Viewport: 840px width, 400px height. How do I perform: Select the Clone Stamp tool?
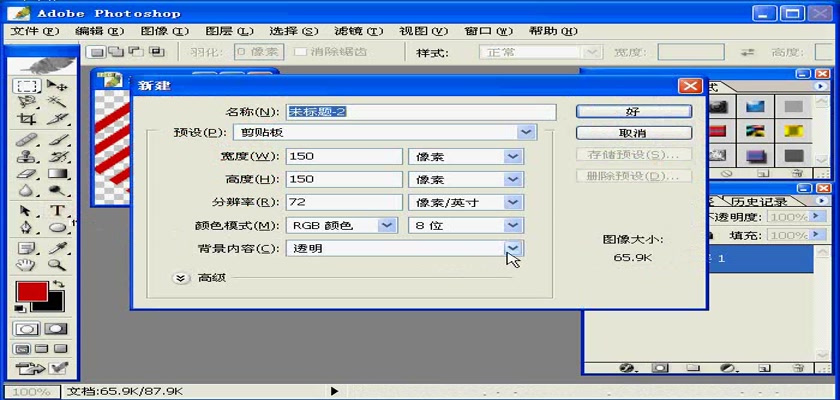pos(26,157)
